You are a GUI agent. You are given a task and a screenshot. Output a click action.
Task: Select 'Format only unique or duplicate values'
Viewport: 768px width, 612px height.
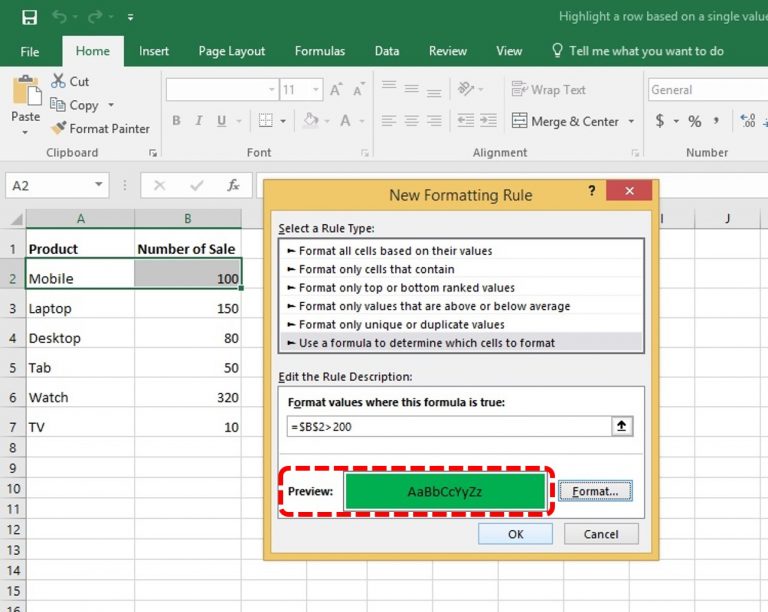tap(461, 325)
